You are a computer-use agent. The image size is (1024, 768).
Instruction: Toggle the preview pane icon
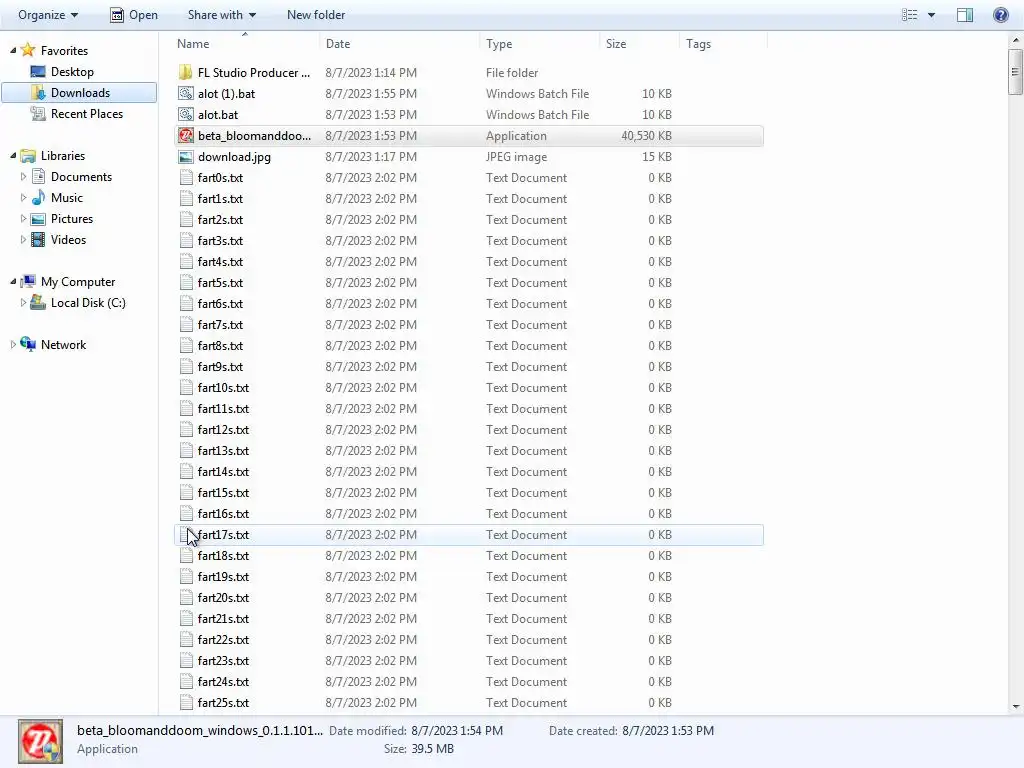tap(965, 14)
